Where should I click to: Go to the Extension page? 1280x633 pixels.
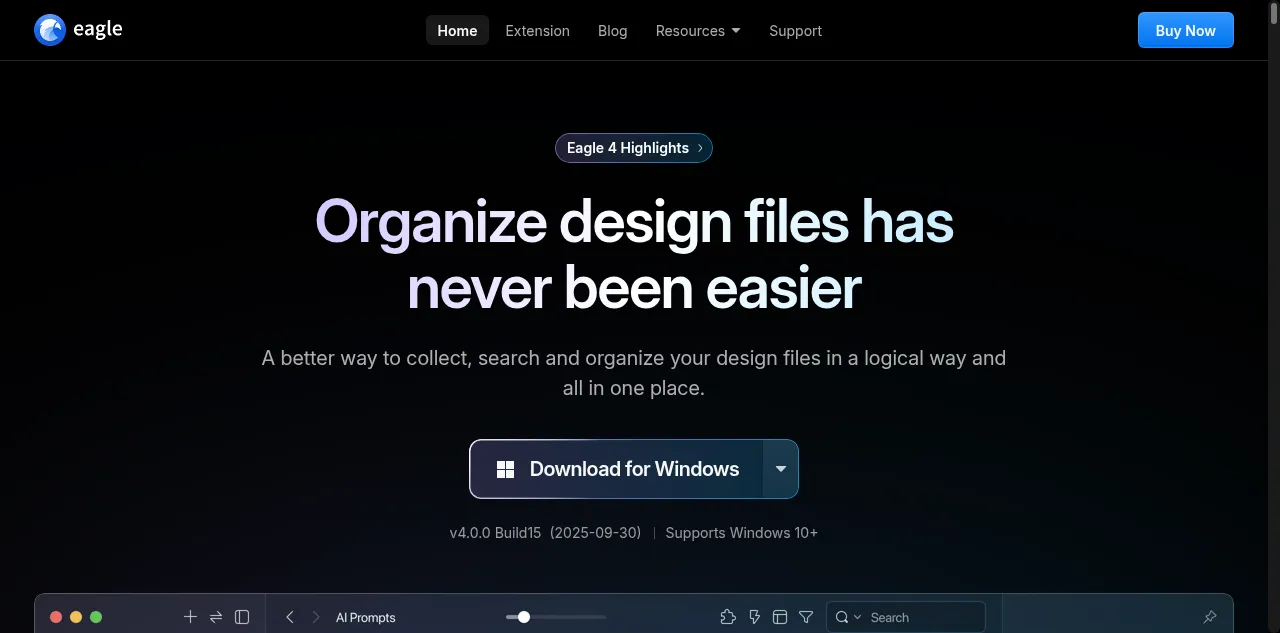pyautogui.click(x=537, y=30)
